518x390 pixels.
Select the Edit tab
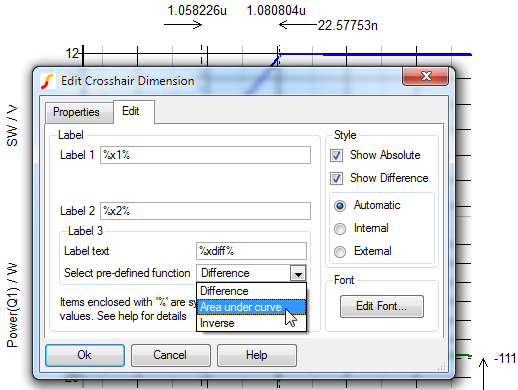[131, 111]
